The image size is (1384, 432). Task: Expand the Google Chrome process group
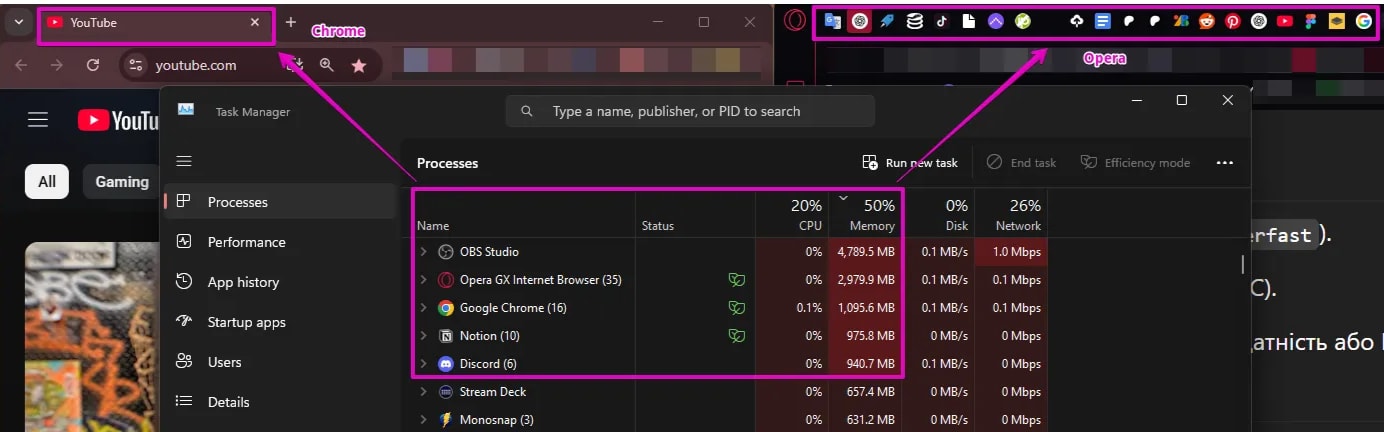[x=423, y=308]
